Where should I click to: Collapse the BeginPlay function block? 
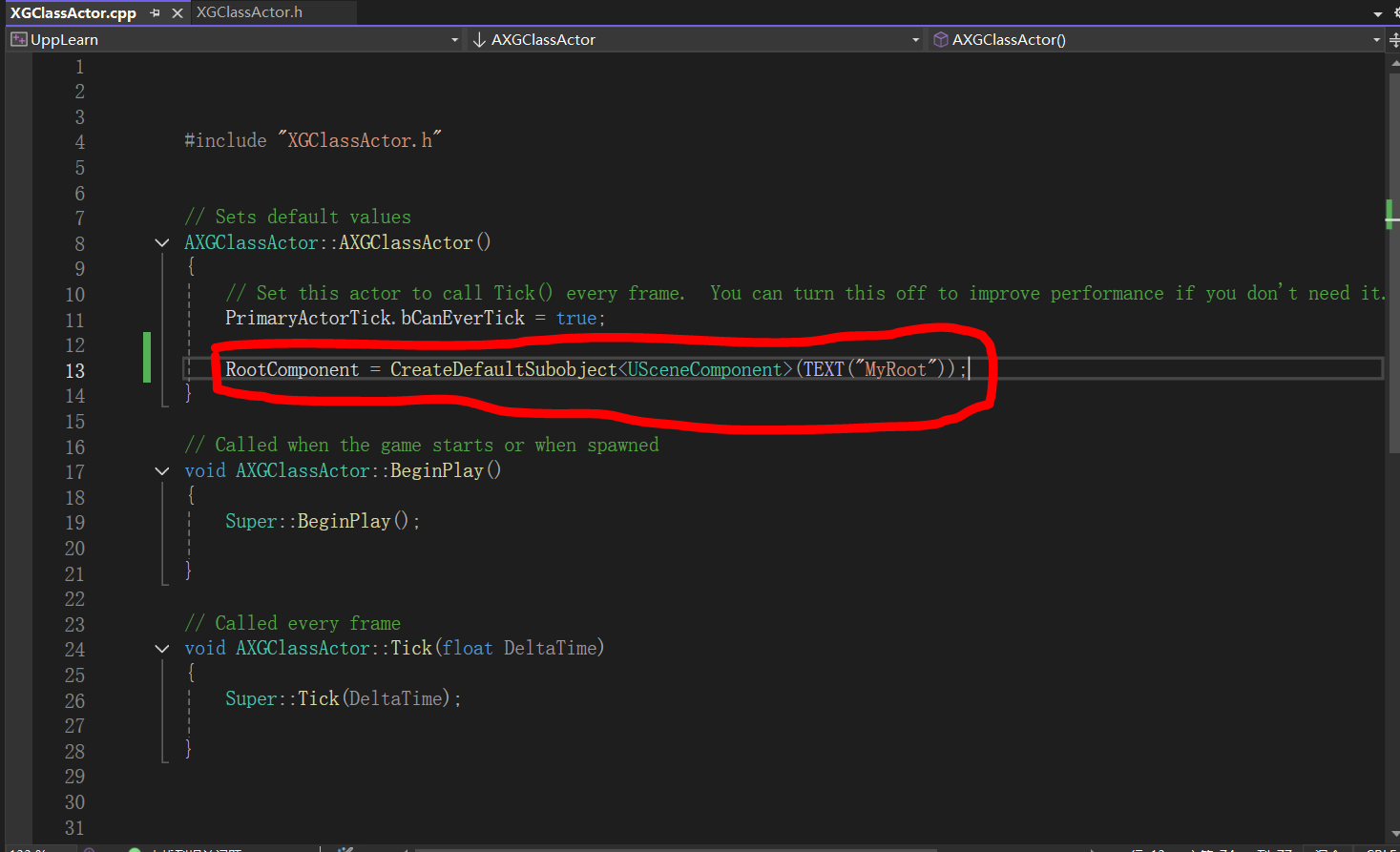162,471
